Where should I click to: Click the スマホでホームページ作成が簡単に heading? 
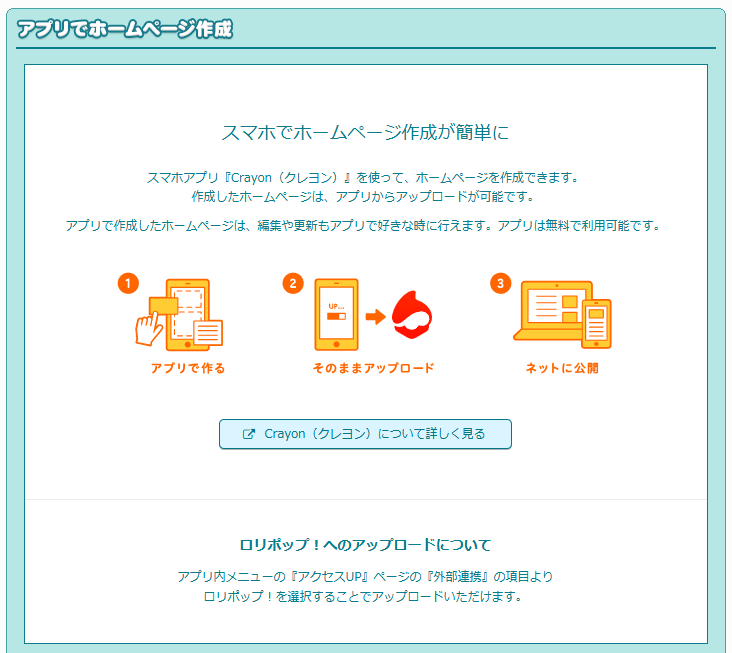365,132
